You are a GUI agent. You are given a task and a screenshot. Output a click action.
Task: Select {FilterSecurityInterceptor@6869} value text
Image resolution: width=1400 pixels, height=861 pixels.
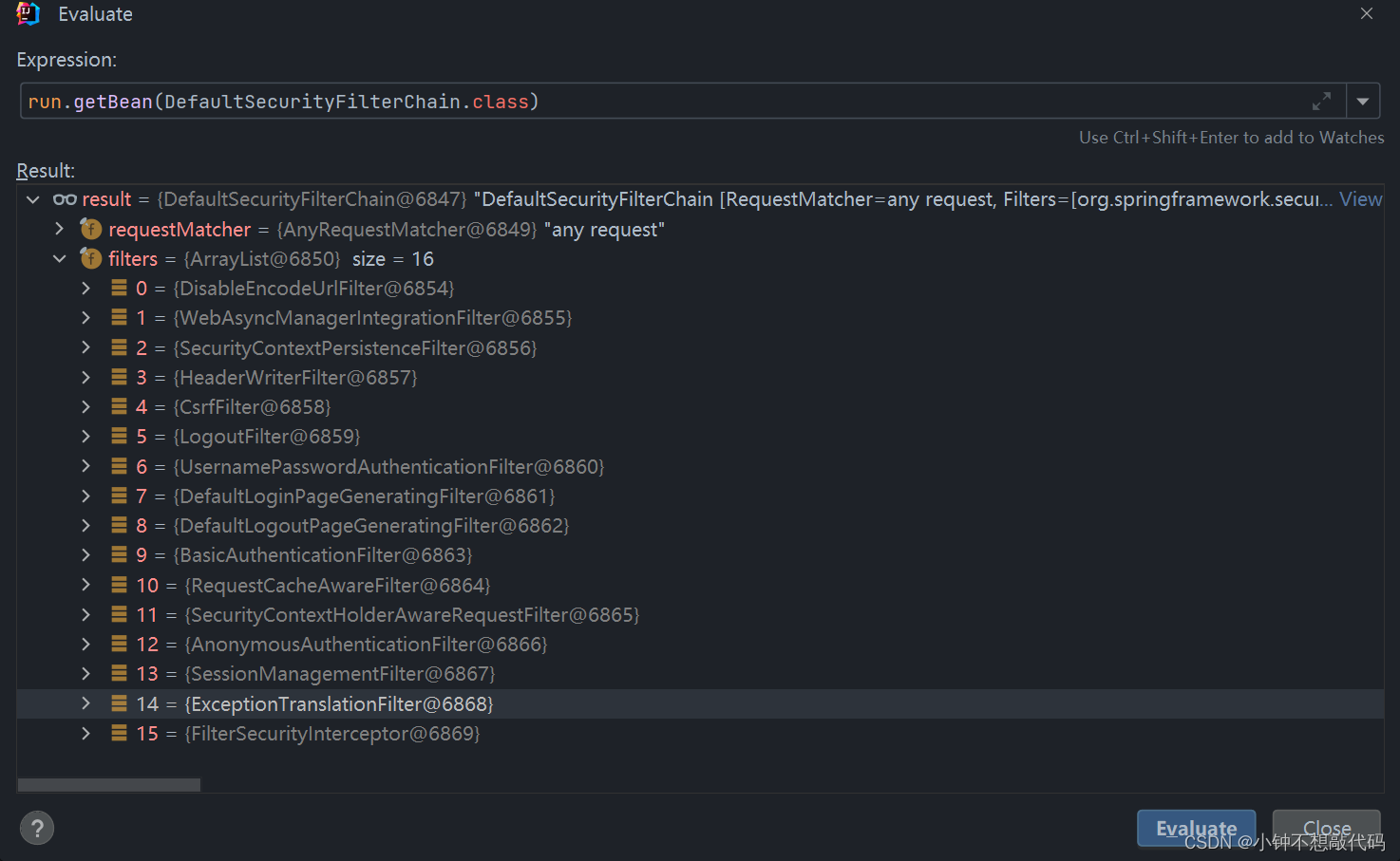pyautogui.click(x=332, y=734)
